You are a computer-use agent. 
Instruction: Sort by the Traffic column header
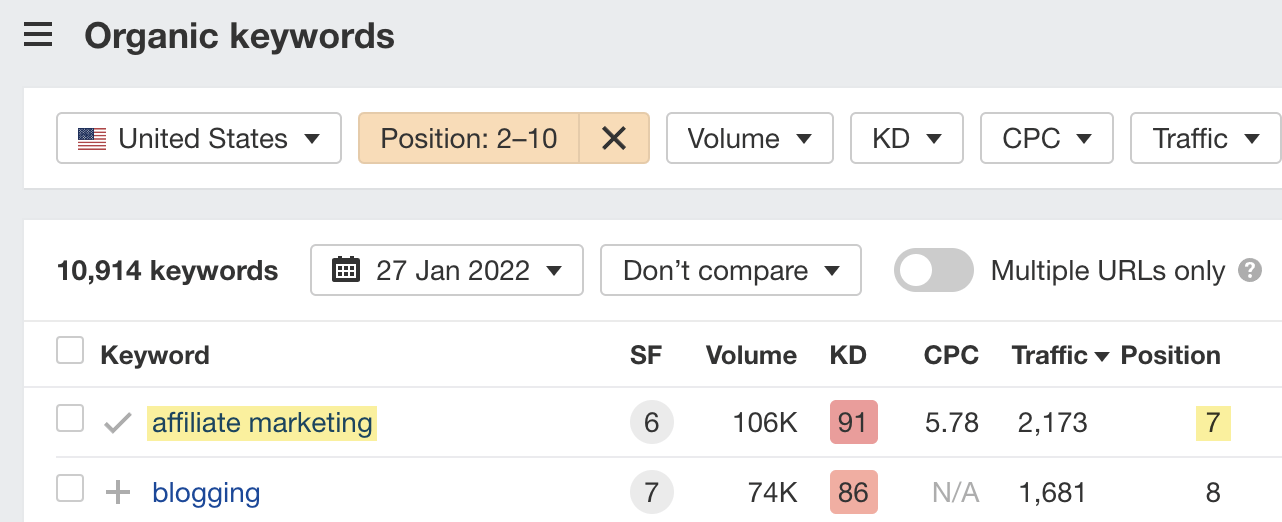pos(1059,355)
